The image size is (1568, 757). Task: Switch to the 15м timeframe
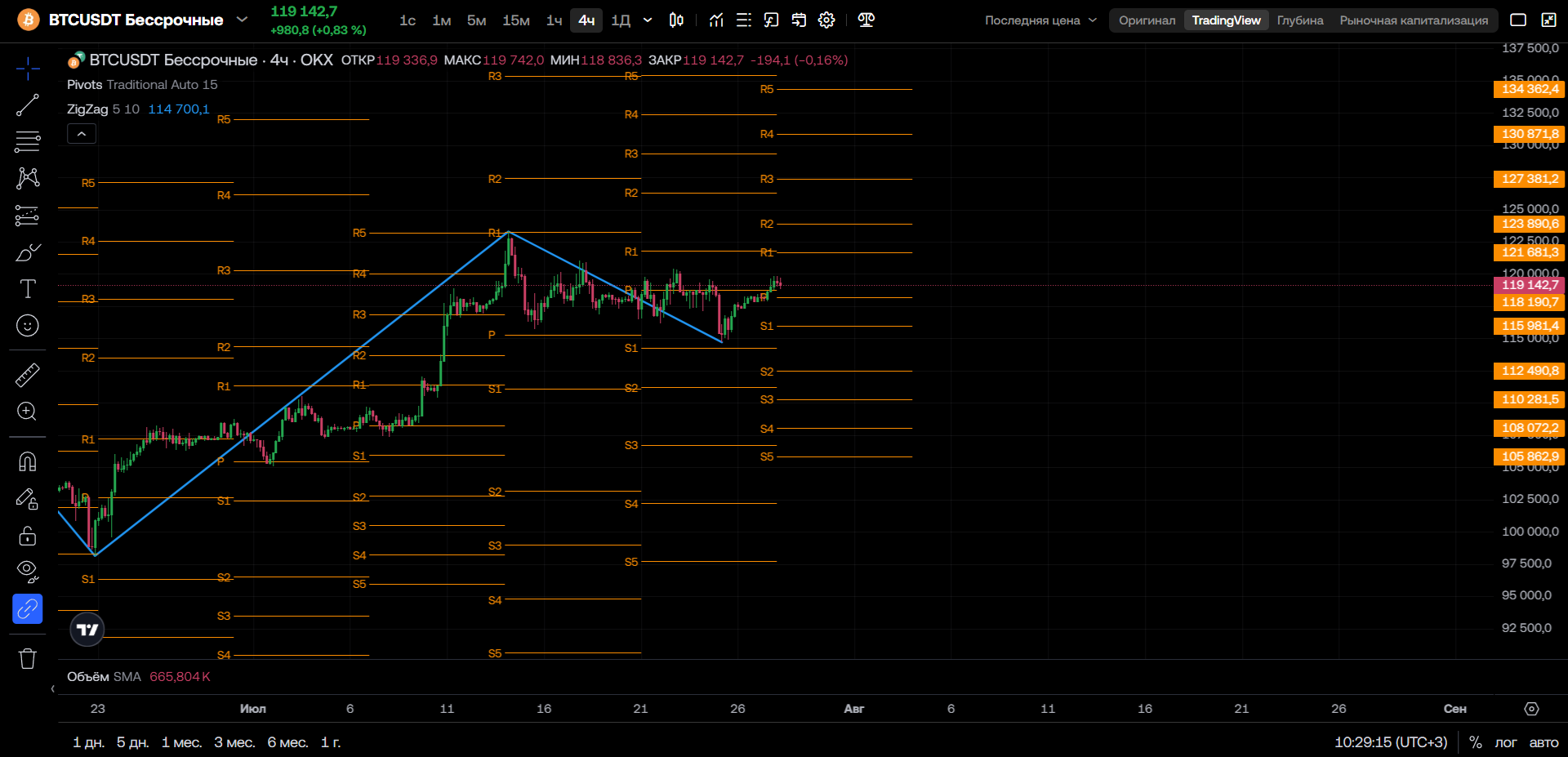coord(516,20)
